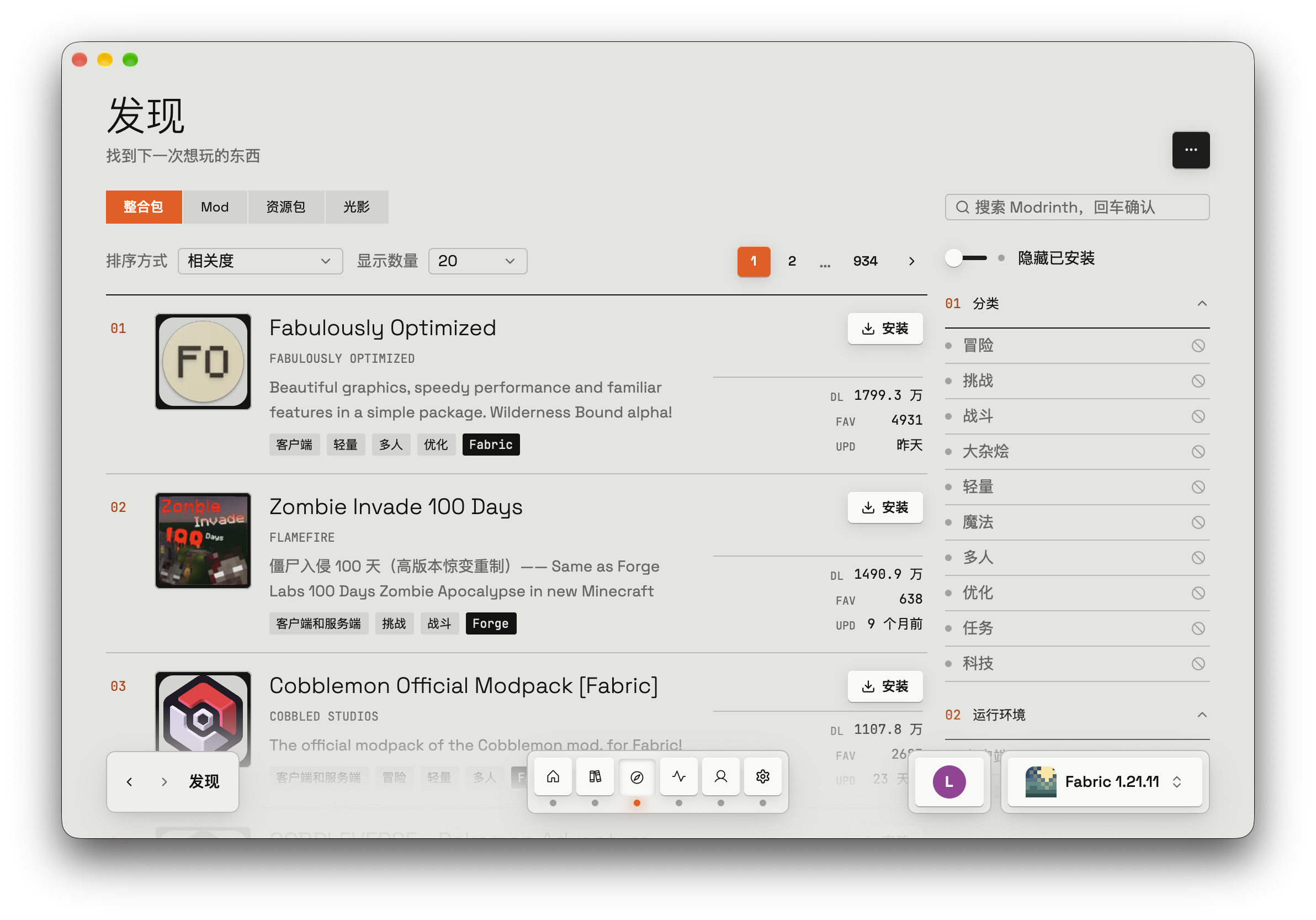This screenshot has height=920, width=1316.
Task: Open the activity pulse icon in dock
Action: click(678, 776)
